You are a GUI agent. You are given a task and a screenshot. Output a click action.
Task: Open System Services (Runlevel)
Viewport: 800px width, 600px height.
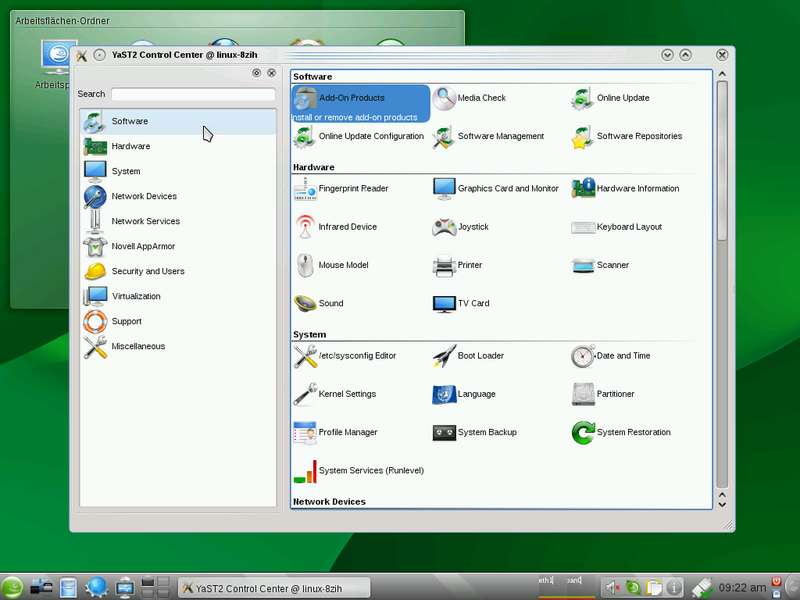[359, 471]
